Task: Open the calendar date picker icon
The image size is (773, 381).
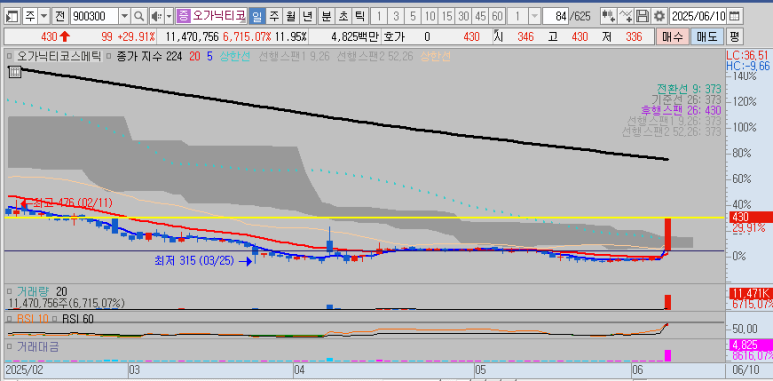Action: (x=734, y=17)
